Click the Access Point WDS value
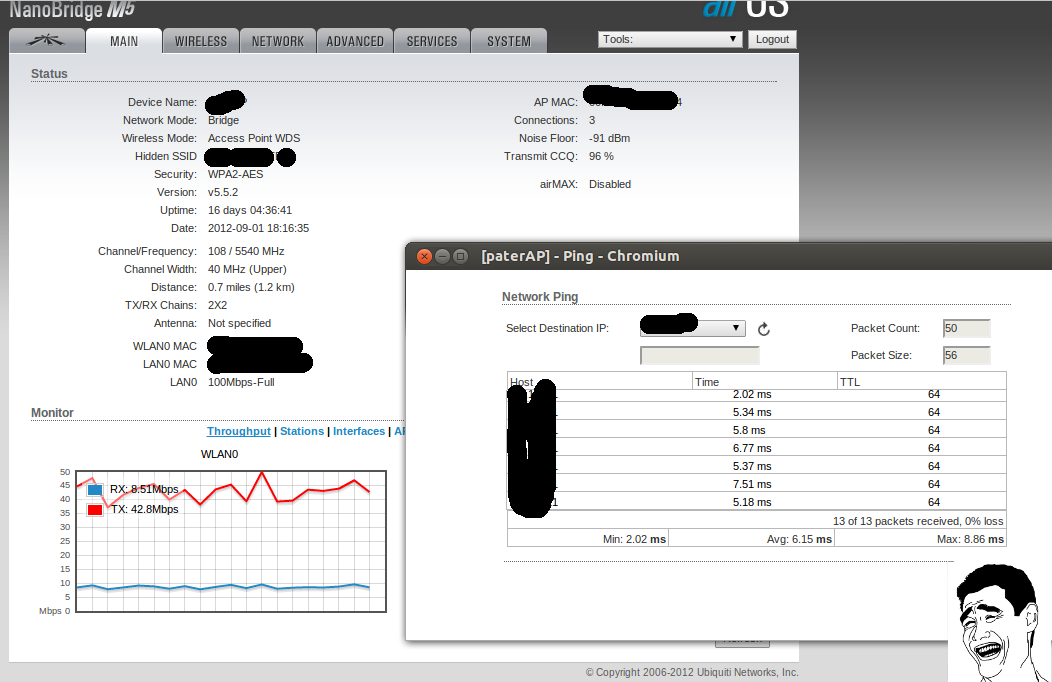 tap(254, 138)
